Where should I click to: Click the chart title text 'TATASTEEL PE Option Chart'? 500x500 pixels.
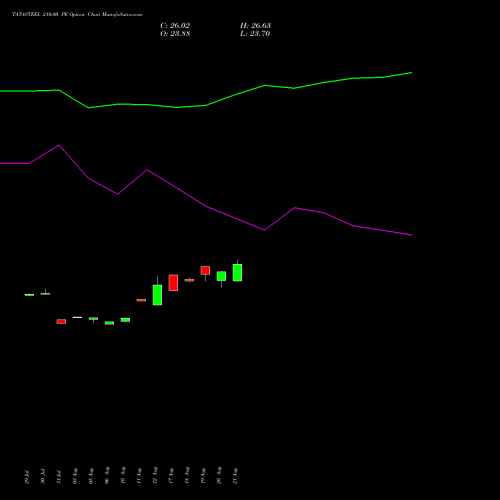pos(77,14)
